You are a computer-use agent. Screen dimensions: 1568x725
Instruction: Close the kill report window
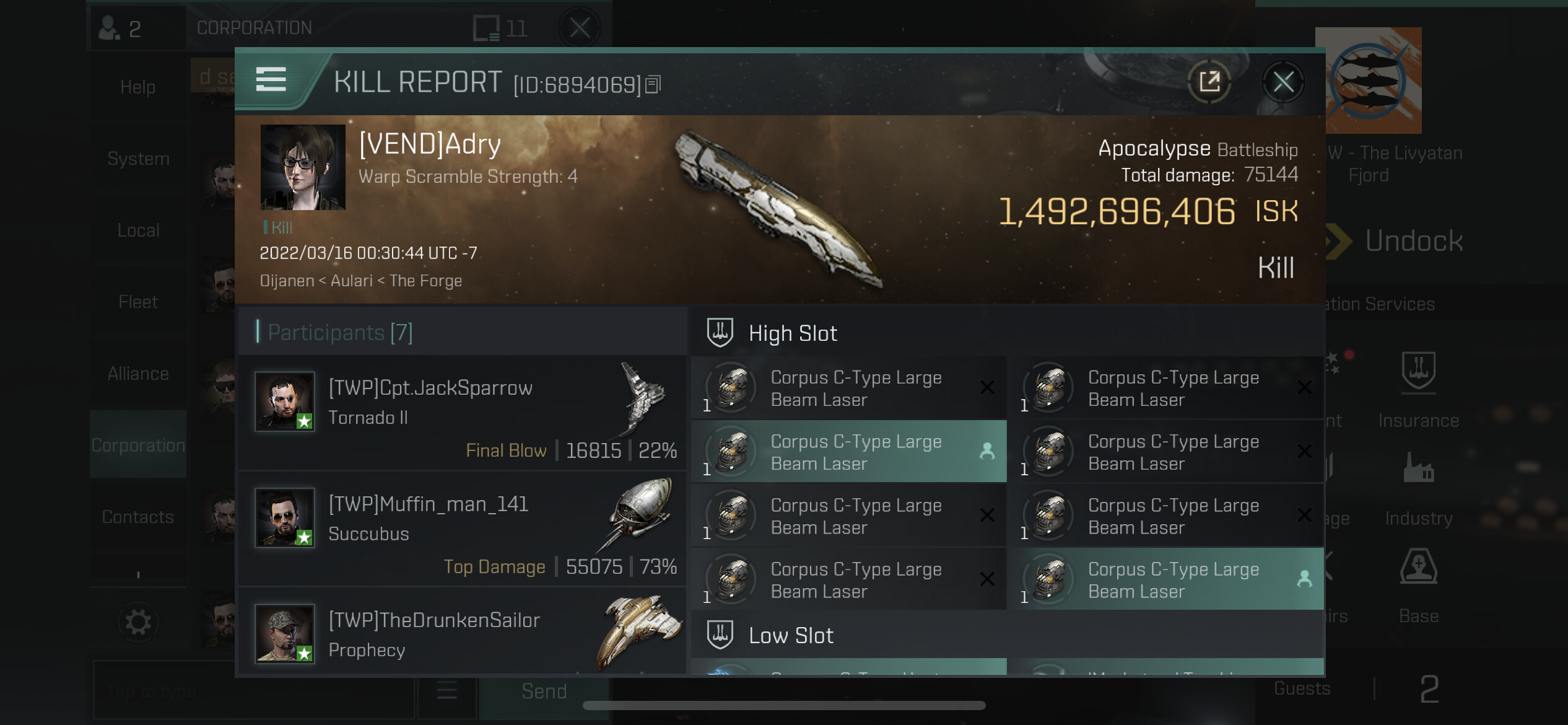(x=1283, y=81)
